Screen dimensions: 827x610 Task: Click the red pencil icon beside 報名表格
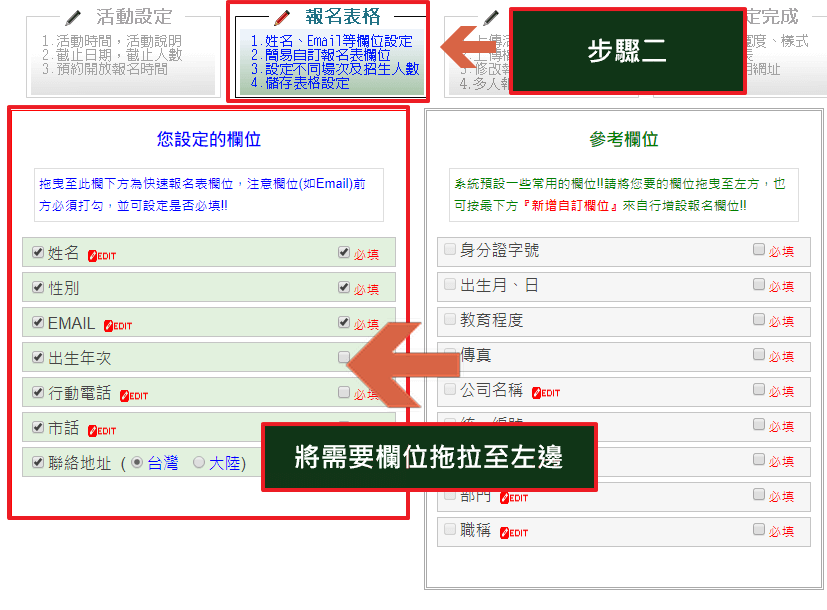tap(282, 17)
